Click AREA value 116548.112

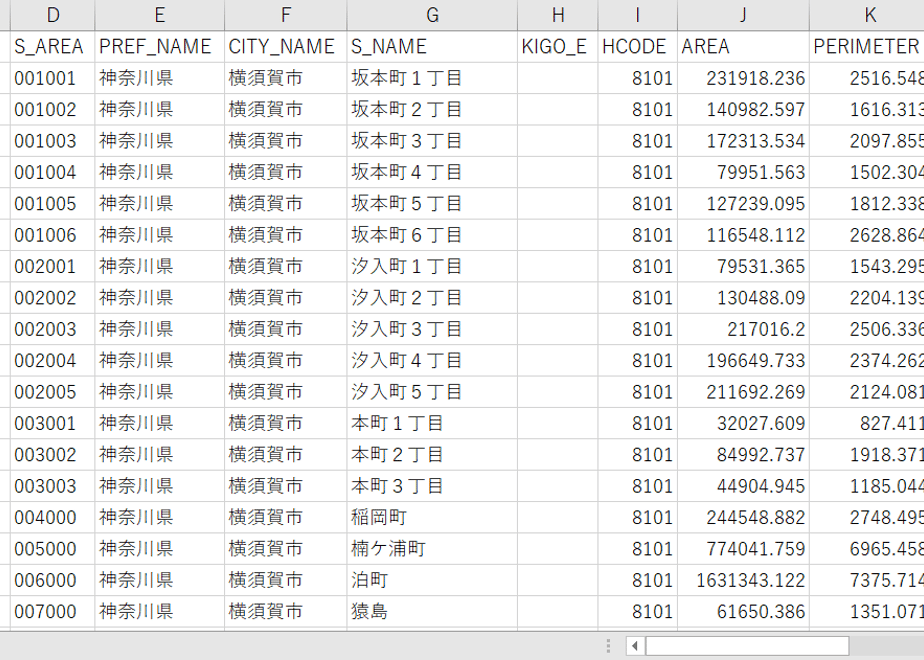pos(743,235)
